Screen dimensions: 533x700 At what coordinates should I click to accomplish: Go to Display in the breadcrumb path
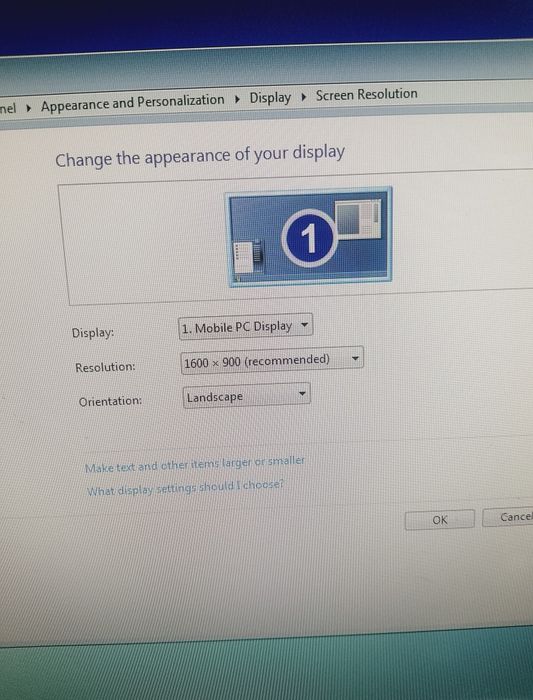270,97
